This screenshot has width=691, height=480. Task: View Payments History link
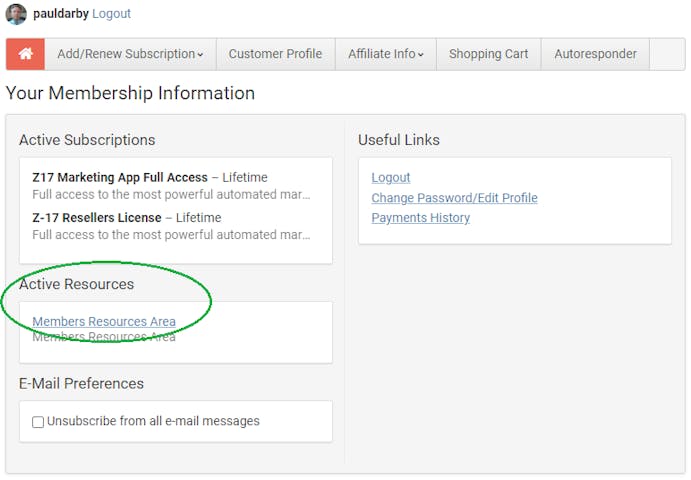tap(420, 218)
